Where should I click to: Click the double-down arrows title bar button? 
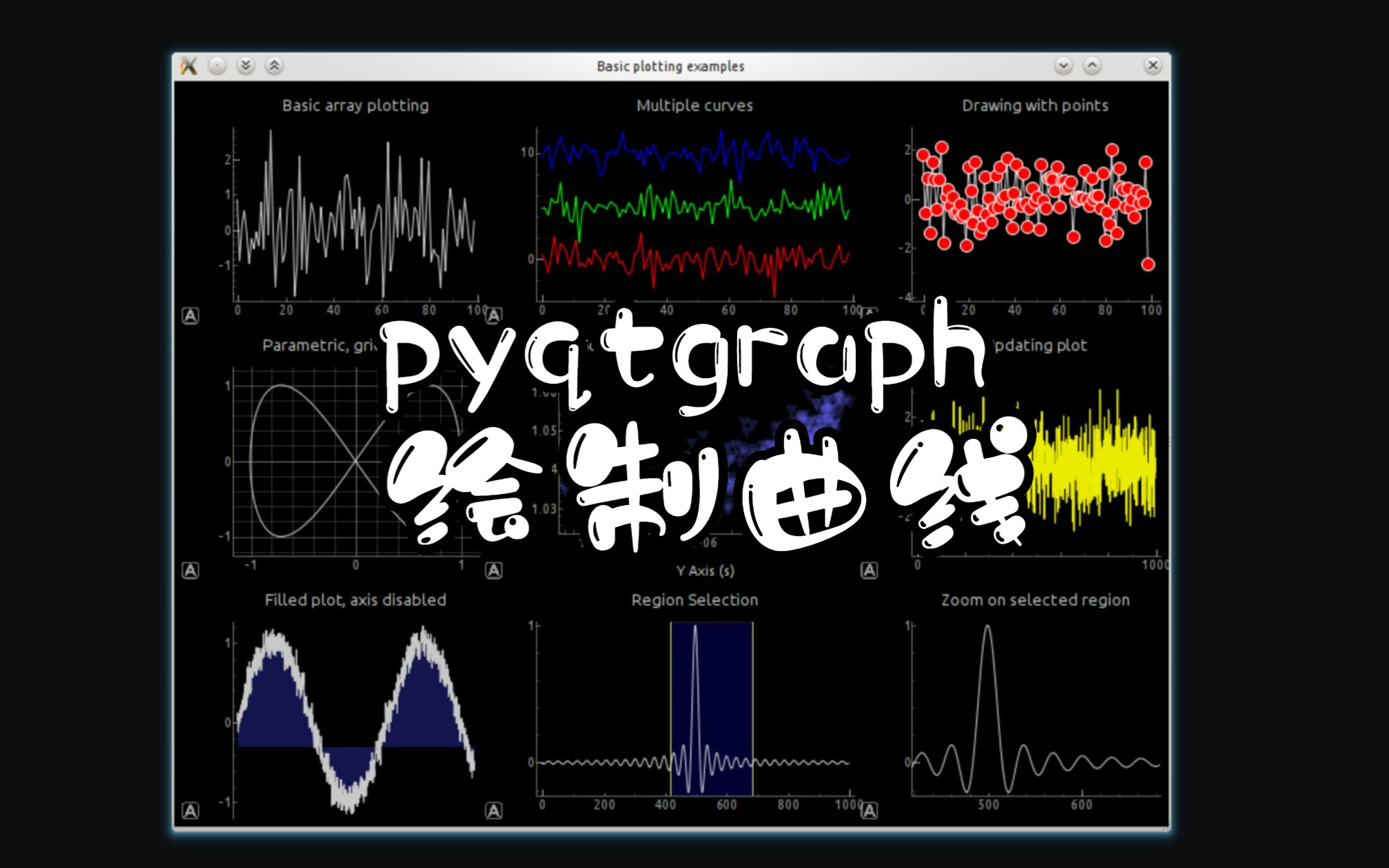click(245, 66)
